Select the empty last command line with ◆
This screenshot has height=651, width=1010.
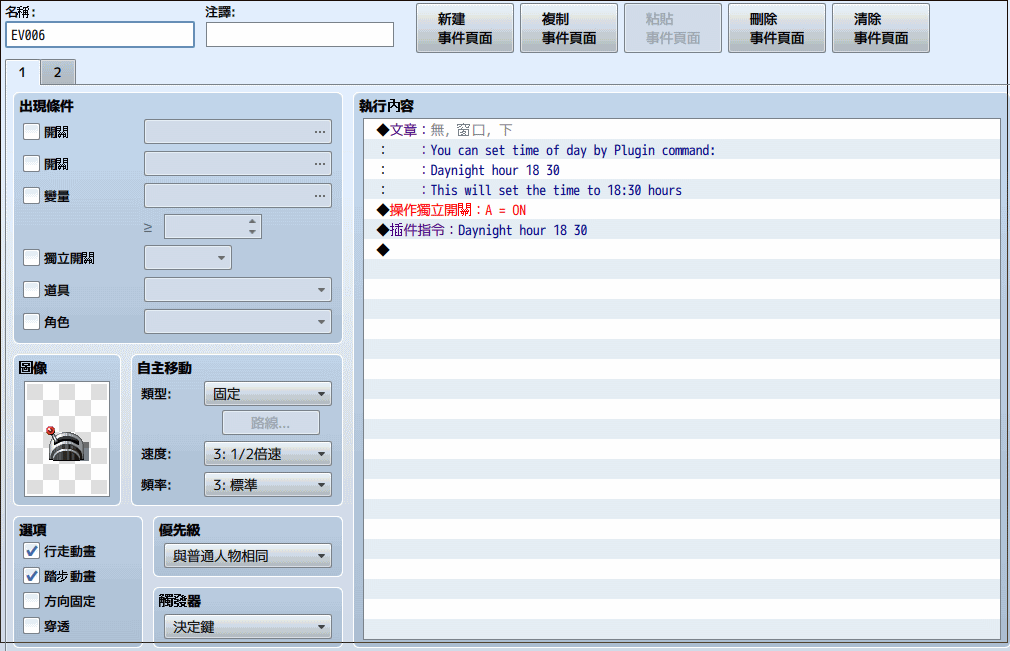[x=681, y=250]
